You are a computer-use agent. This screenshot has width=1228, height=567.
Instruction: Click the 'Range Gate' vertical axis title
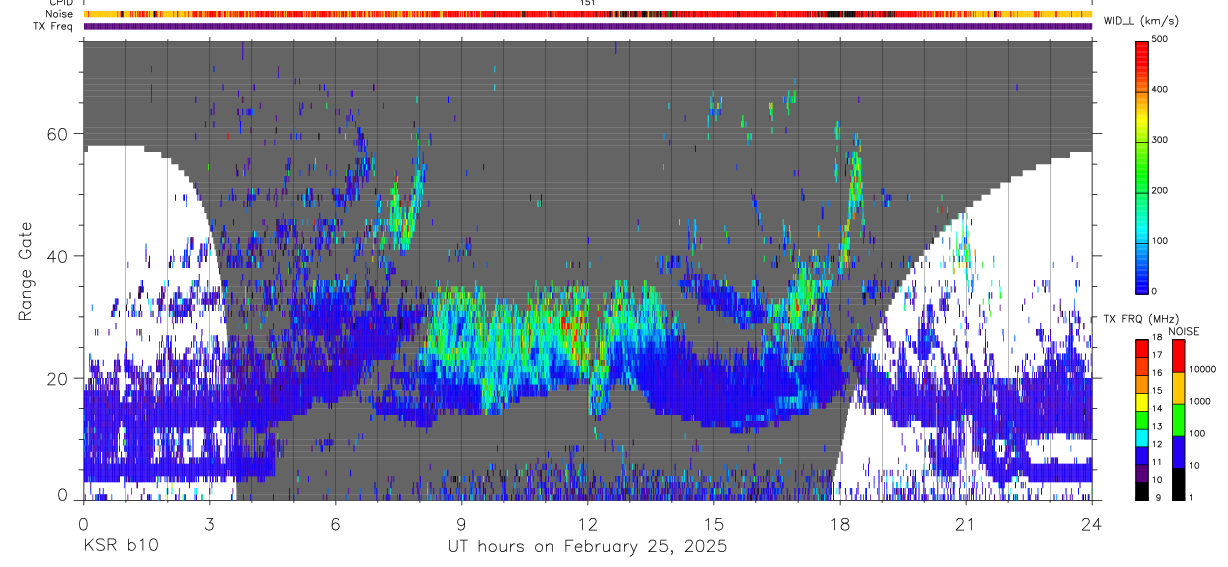coord(26,272)
